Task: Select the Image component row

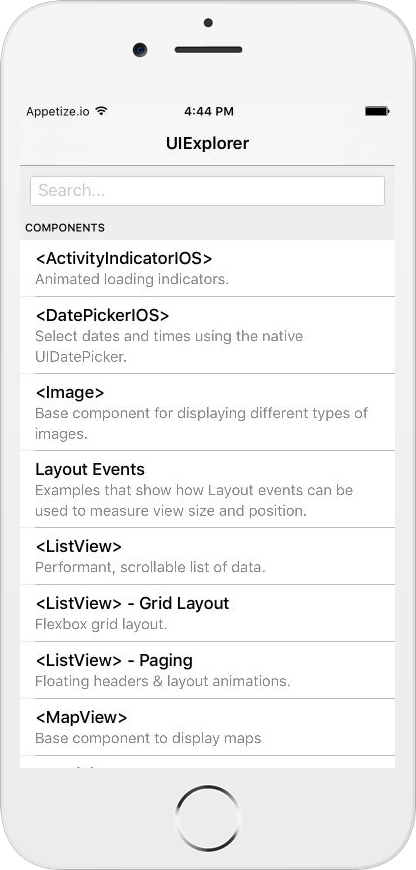Action: pyautogui.click(x=207, y=412)
